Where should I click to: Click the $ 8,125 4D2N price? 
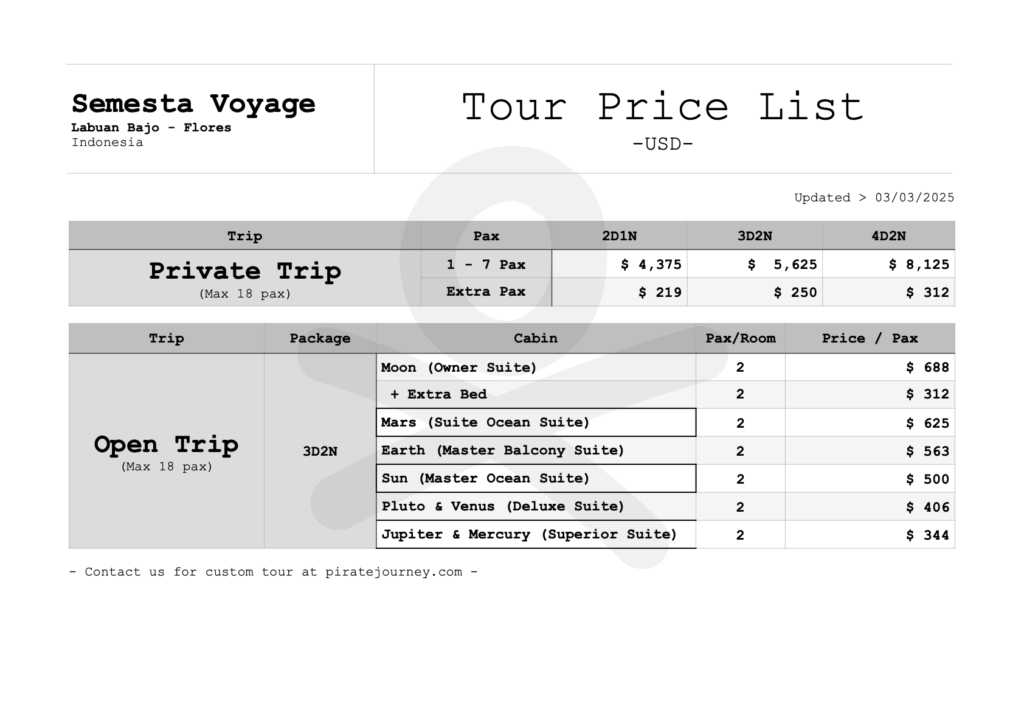tap(919, 264)
